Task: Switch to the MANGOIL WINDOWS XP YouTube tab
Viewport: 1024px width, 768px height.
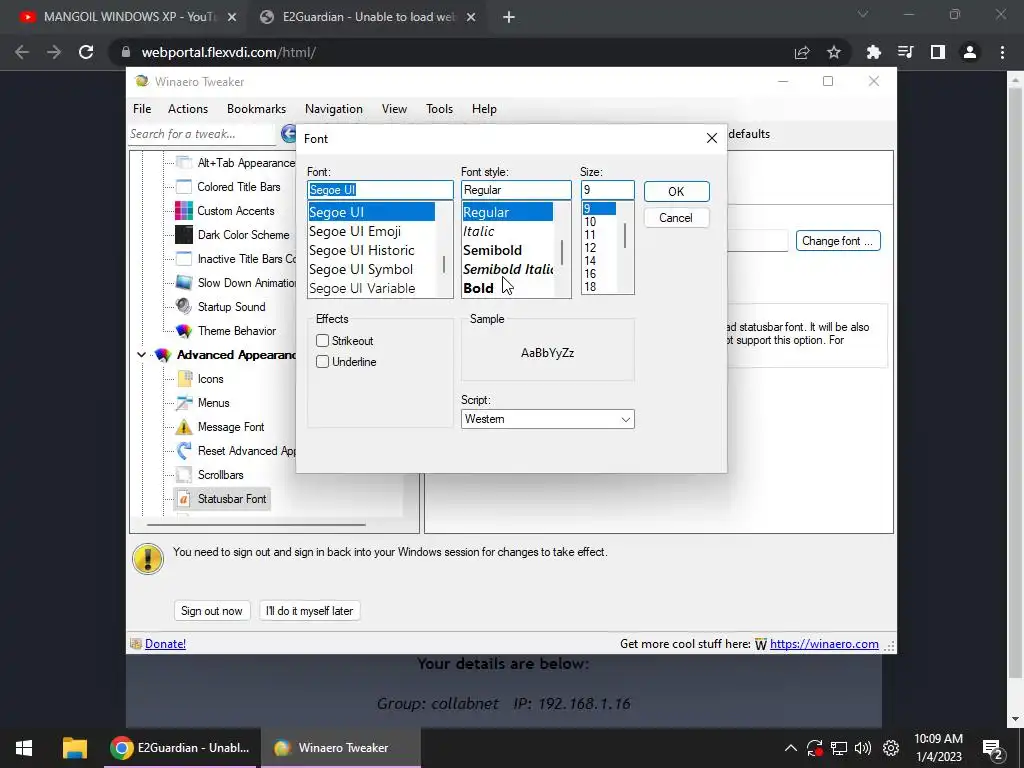Action: (128, 17)
